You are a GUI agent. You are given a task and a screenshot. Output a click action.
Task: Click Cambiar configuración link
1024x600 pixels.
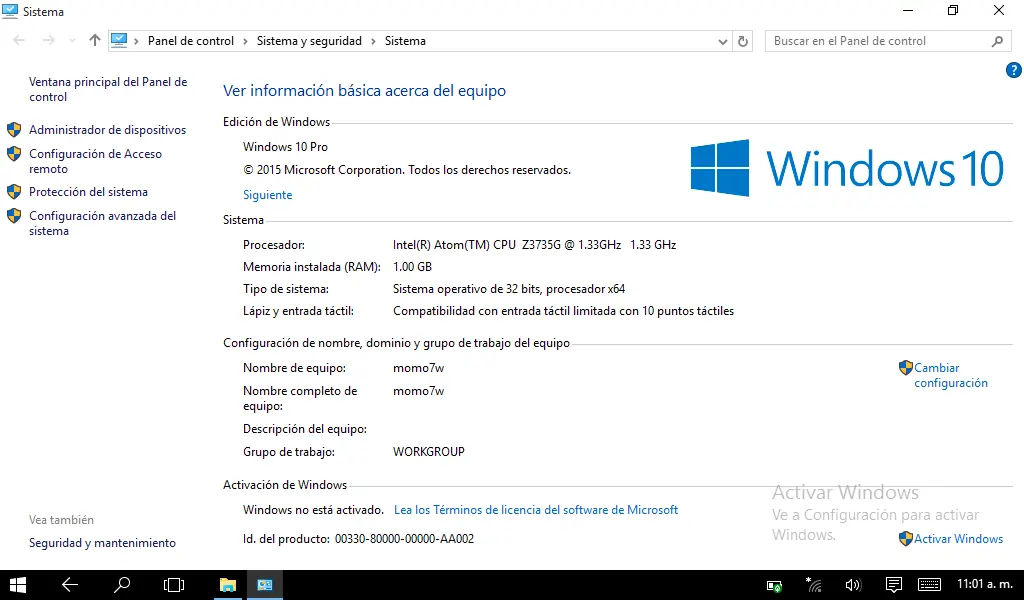951,375
